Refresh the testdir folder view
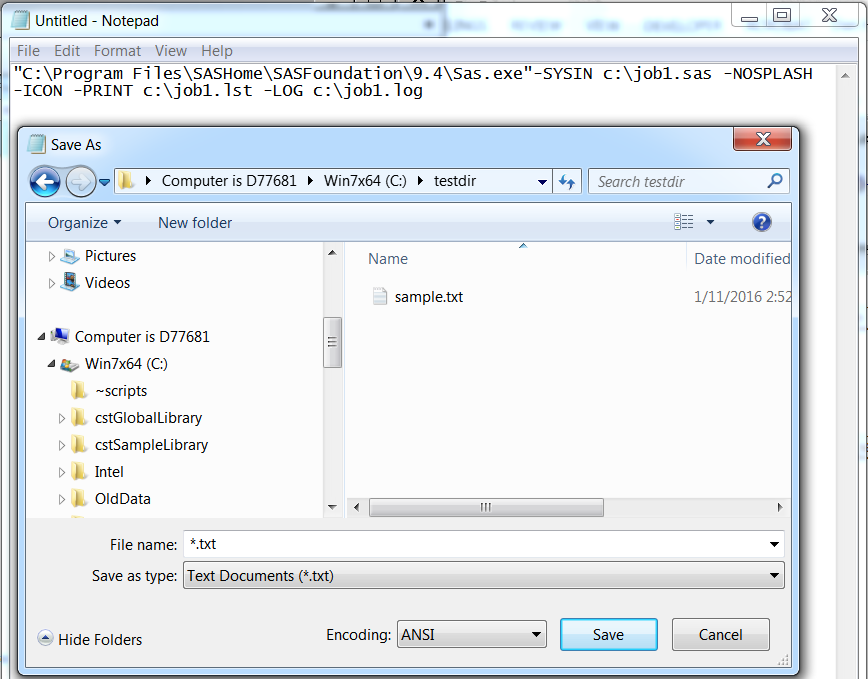 tap(566, 180)
